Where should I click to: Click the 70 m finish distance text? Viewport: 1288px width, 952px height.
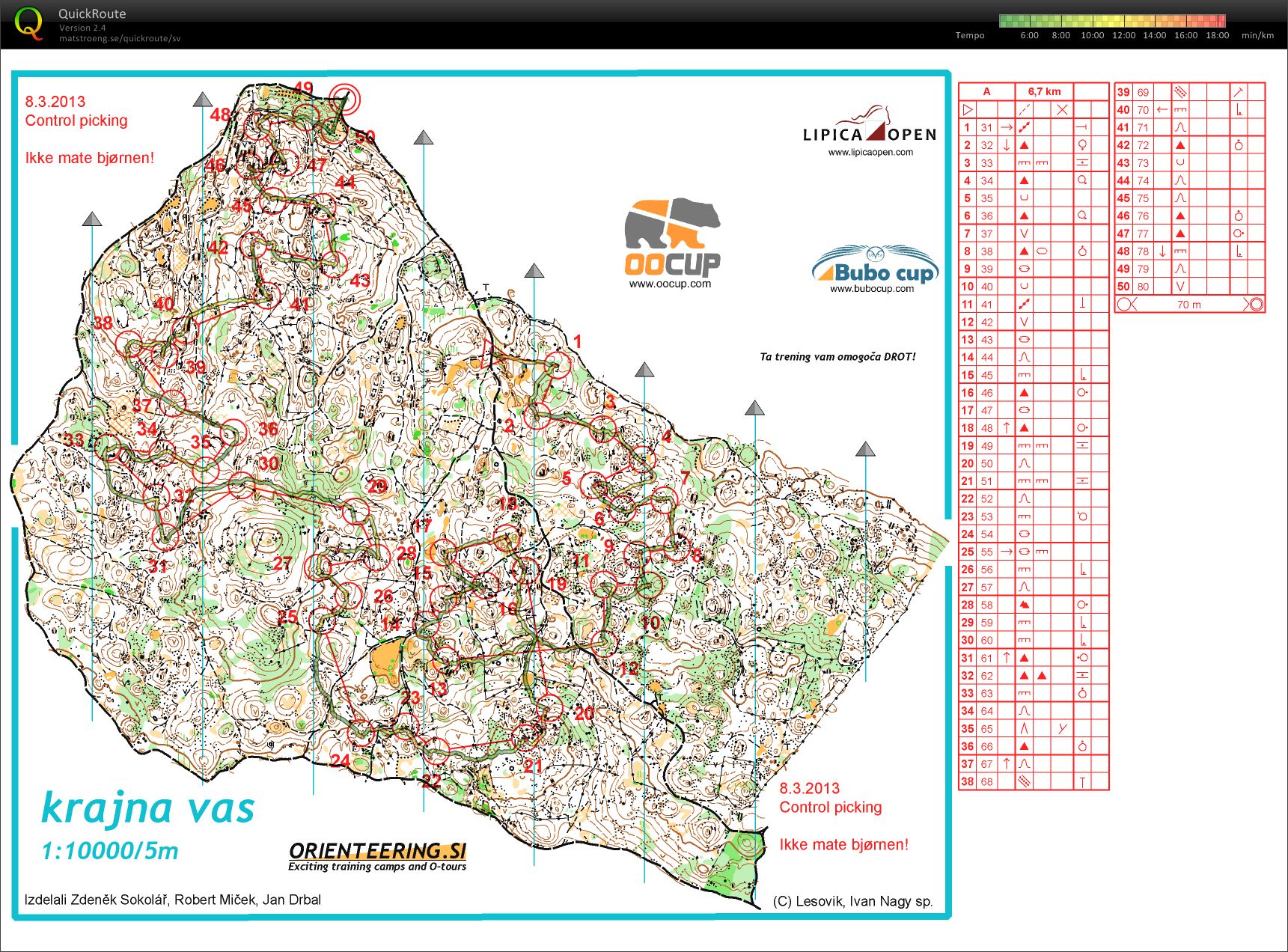pyautogui.click(x=1188, y=305)
